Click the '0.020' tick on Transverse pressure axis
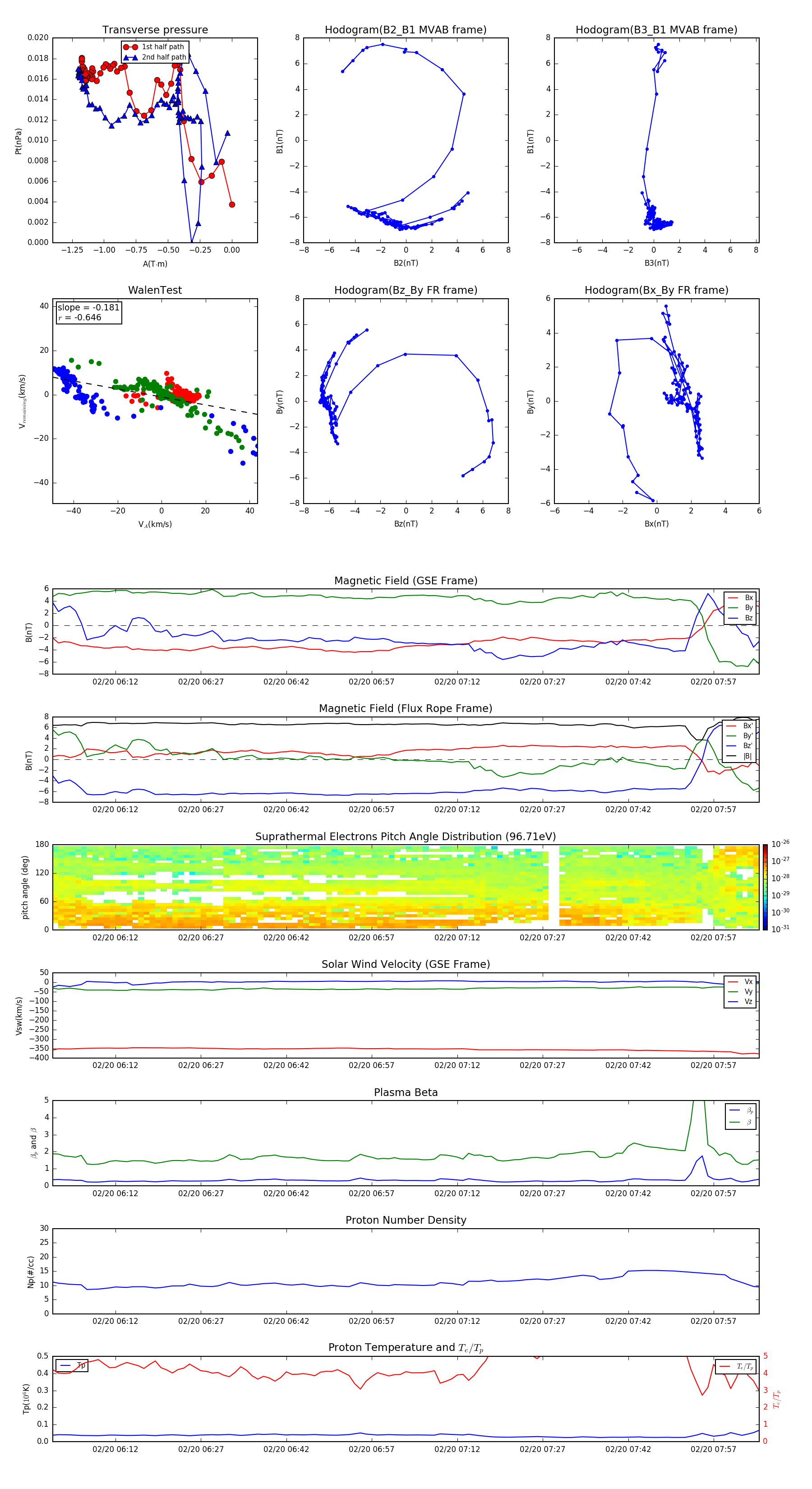Image resolution: width=812 pixels, height=1489 pixels. point(38,37)
